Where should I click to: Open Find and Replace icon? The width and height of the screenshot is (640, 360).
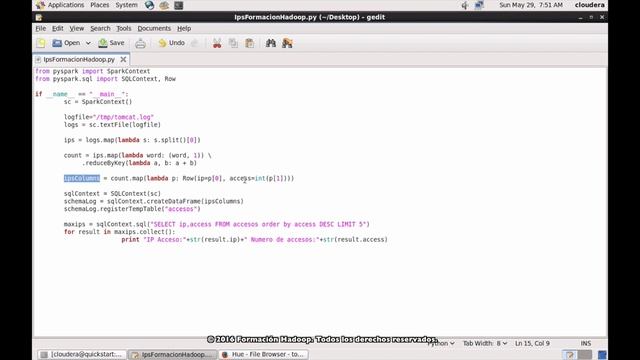coord(287,43)
